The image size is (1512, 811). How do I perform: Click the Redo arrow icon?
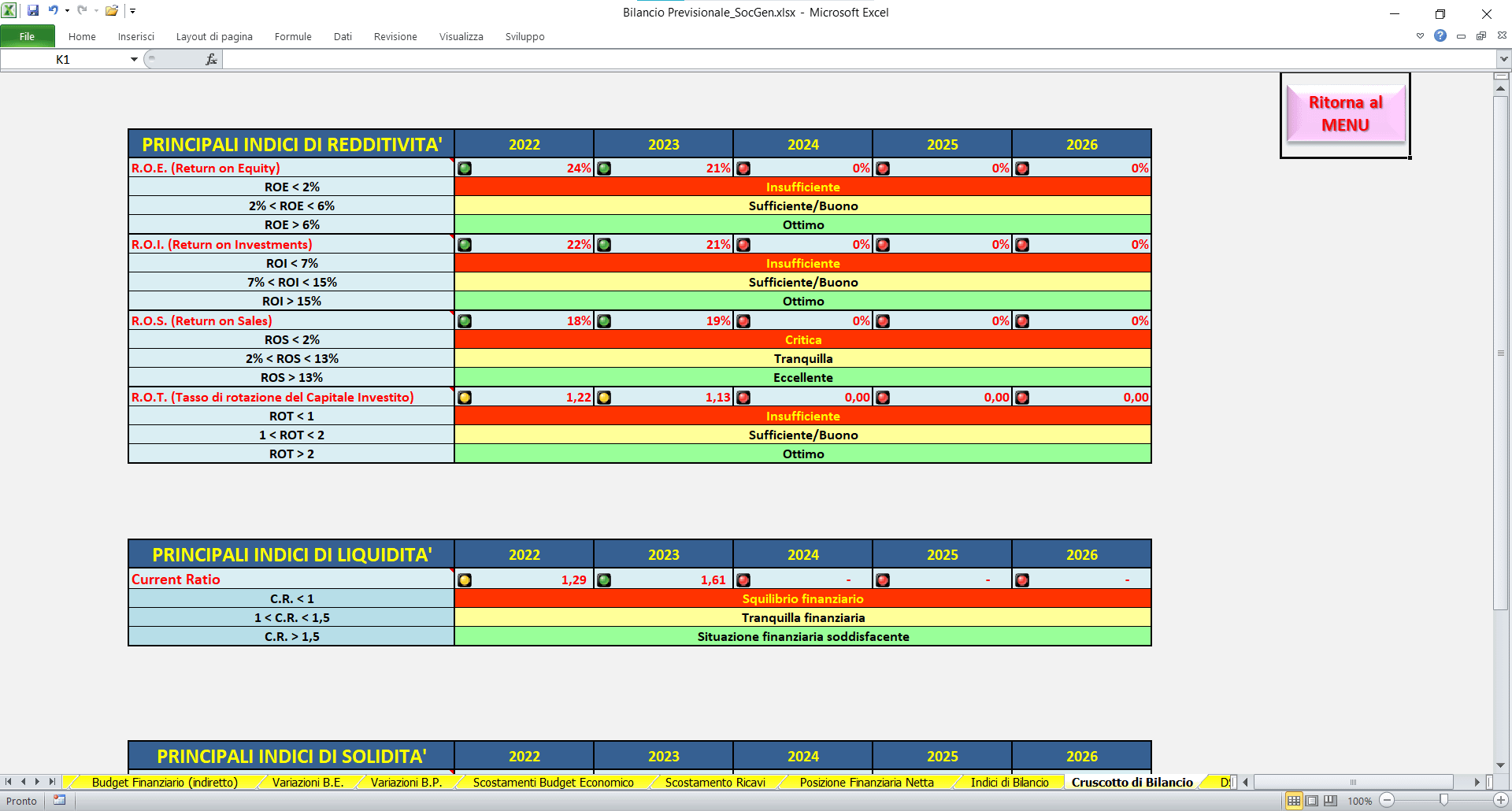(x=82, y=11)
